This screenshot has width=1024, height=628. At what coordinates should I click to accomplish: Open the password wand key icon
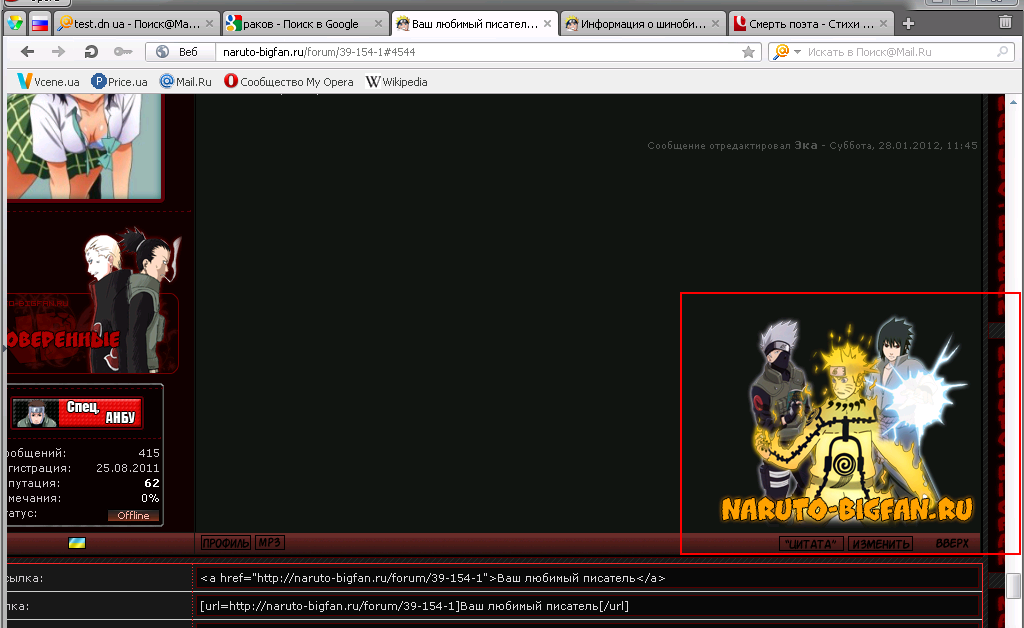(123, 52)
